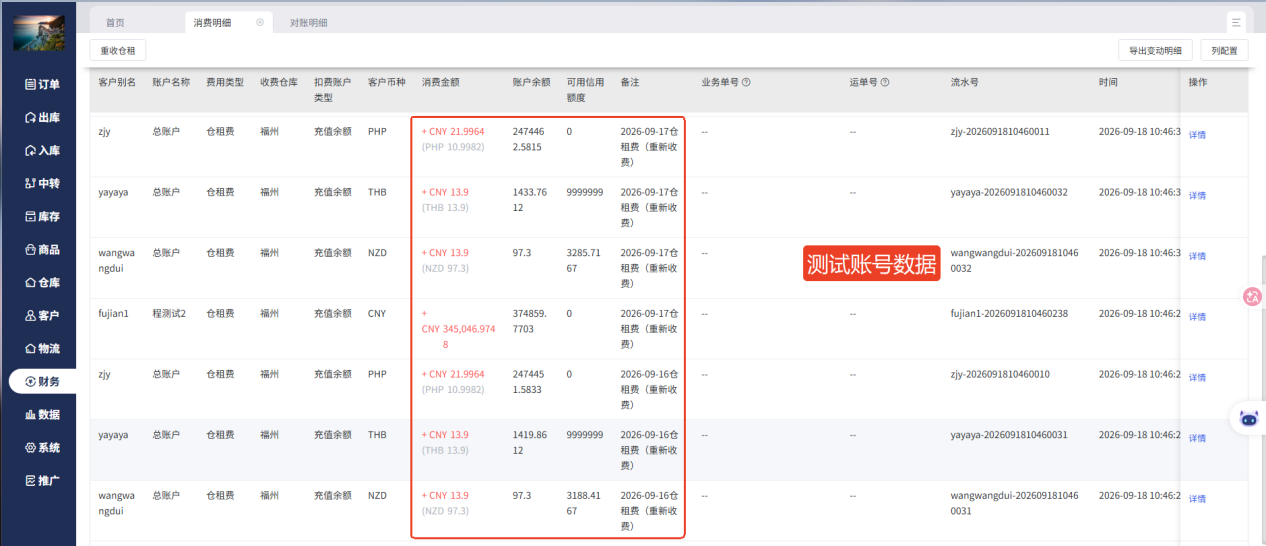1266x546 pixels.
Task: Click the help icon beside 运单号 header
Action: point(885,82)
